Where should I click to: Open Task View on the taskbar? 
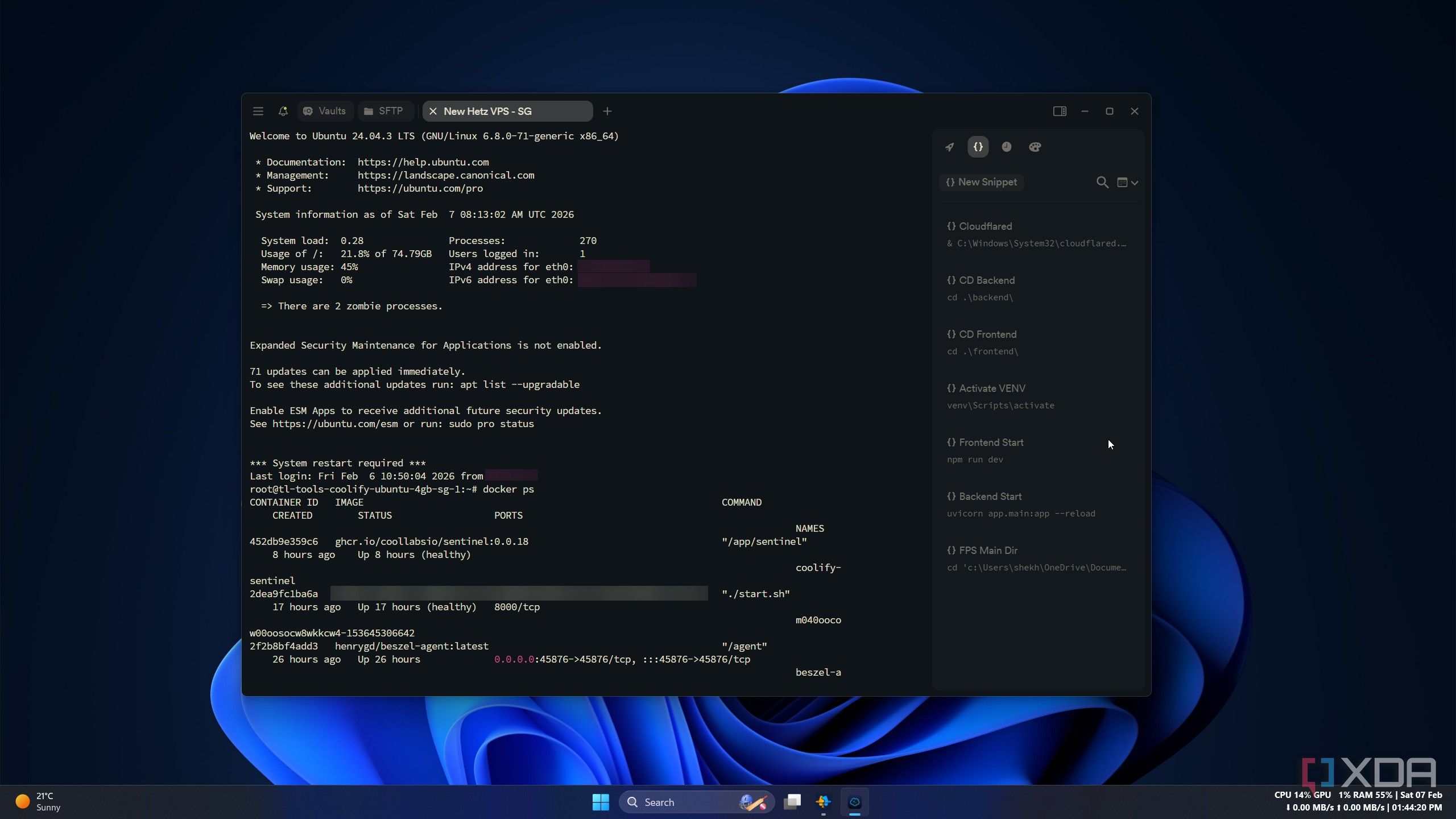(x=792, y=802)
